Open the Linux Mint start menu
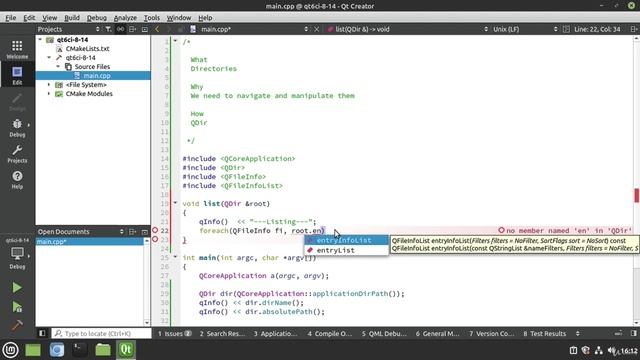The image size is (640, 360). click(x=10, y=350)
